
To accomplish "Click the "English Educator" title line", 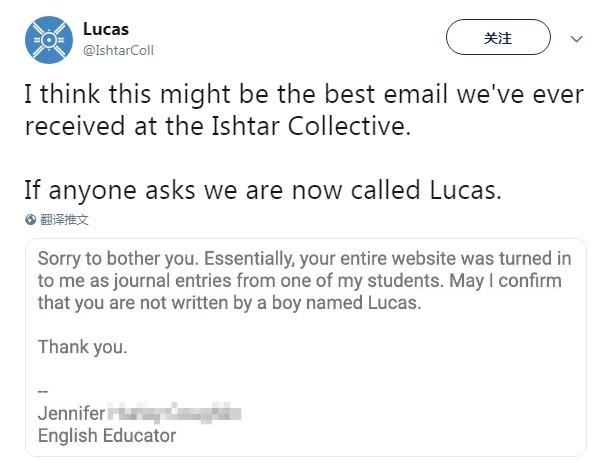I will [107, 436].
